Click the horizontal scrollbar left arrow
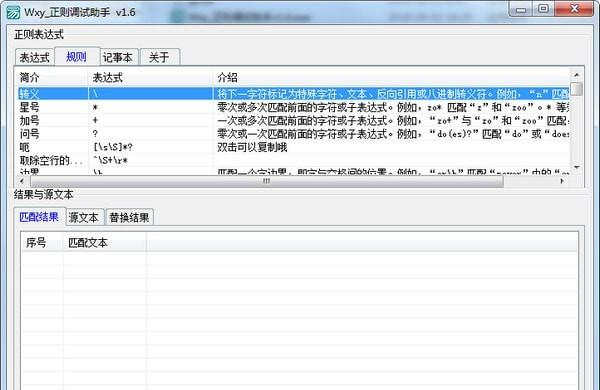This screenshot has height=390, width=600. tap(22, 181)
